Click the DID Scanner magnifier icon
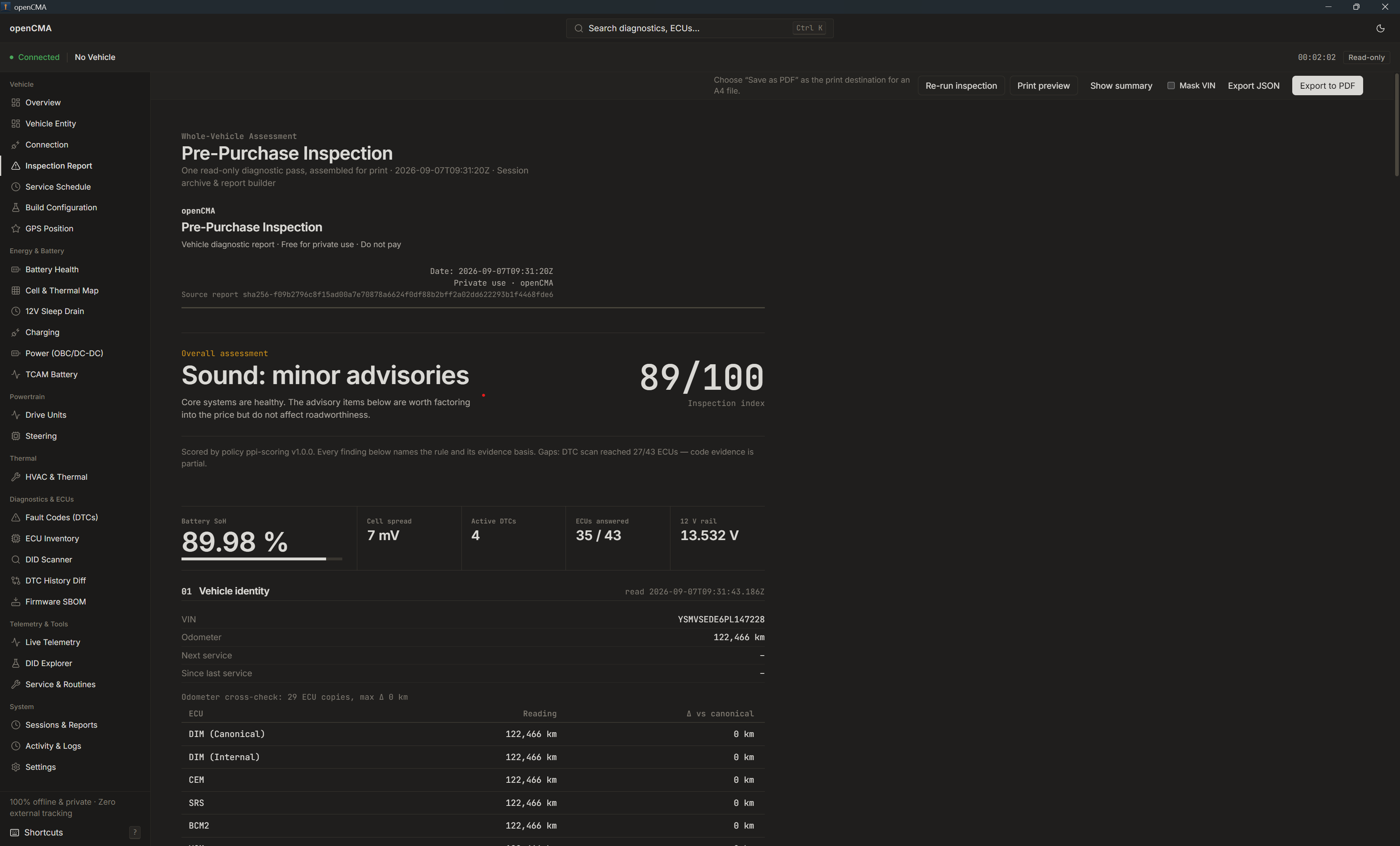The height and width of the screenshot is (846, 1400). (15, 560)
